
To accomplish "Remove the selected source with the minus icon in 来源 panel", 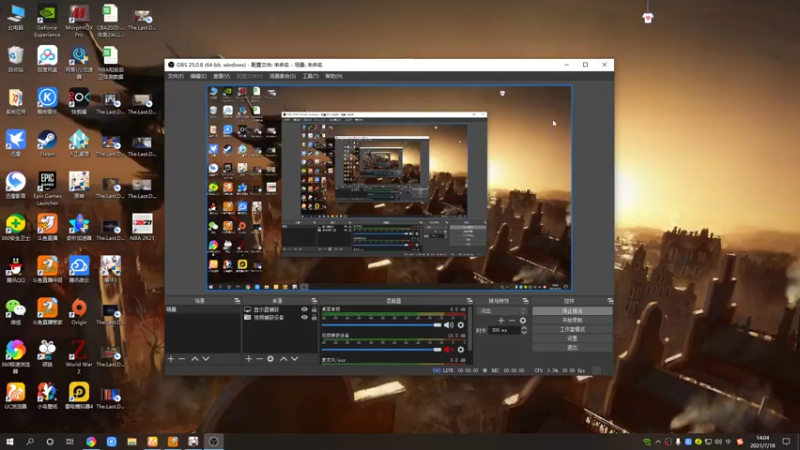I will pyautogui.click(x=259, y=359).
